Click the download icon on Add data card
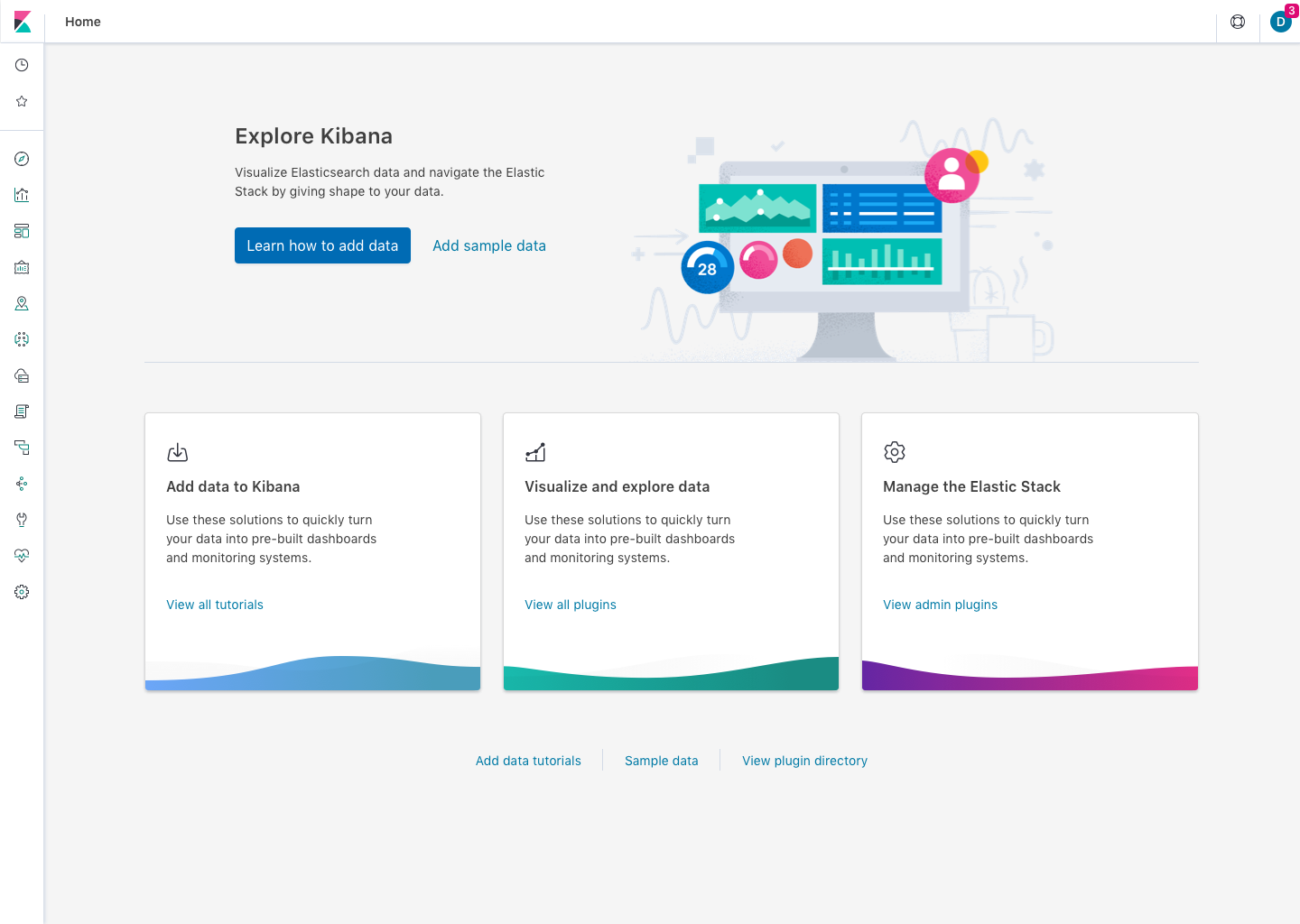 pos(178,452)
